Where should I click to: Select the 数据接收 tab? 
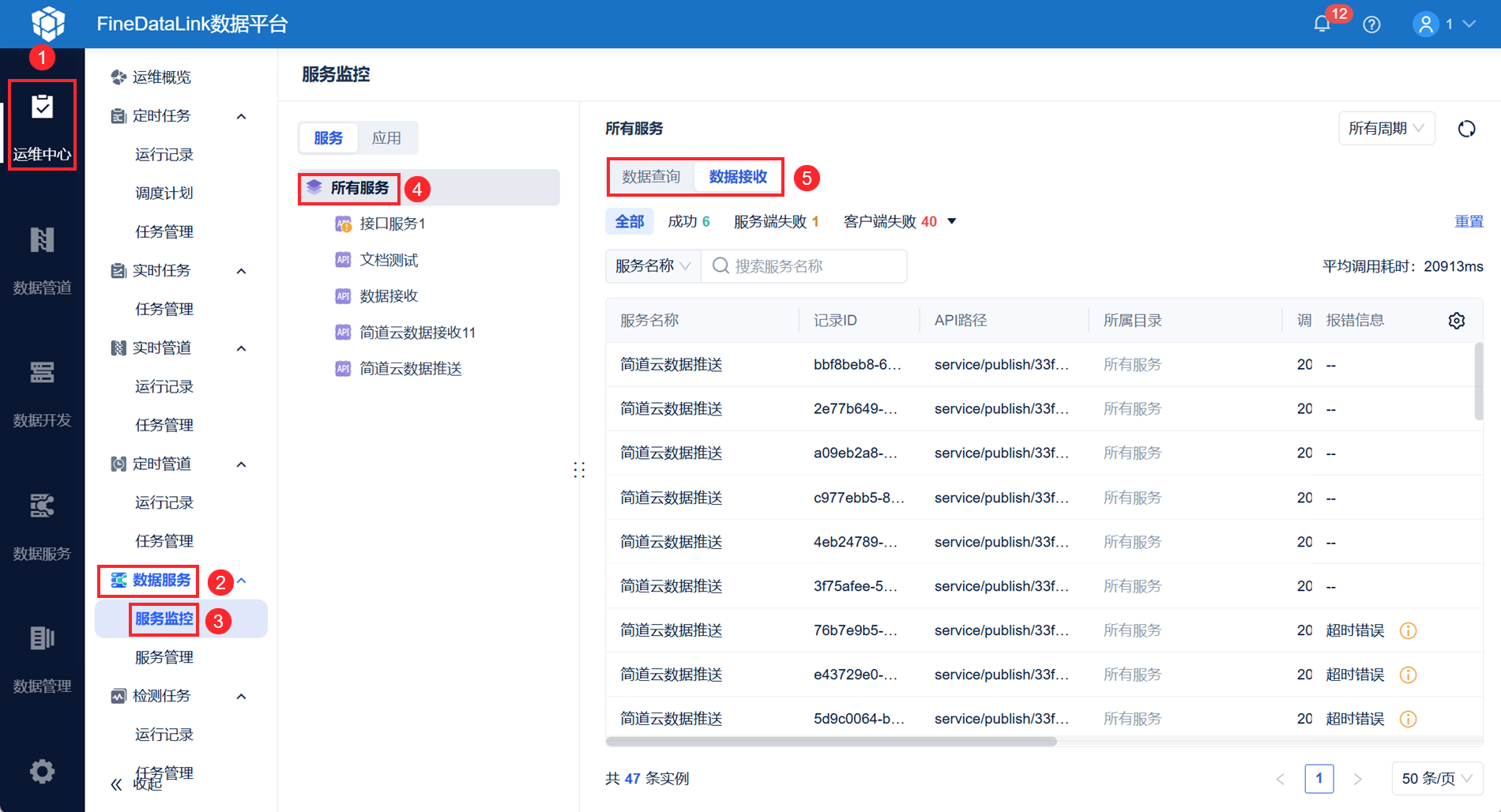[x=738, y=177]
